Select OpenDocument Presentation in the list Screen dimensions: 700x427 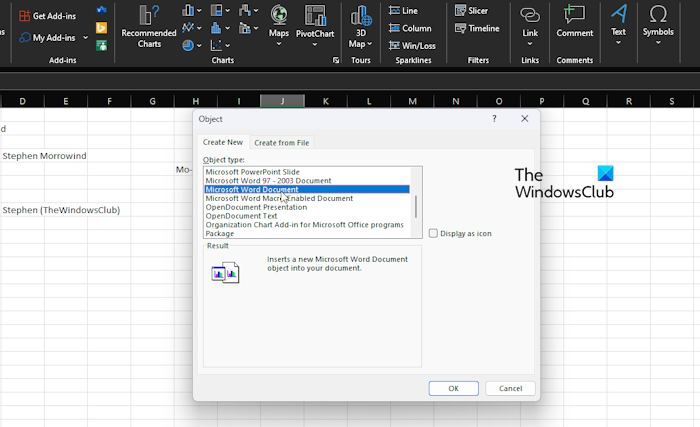point(257,207)
